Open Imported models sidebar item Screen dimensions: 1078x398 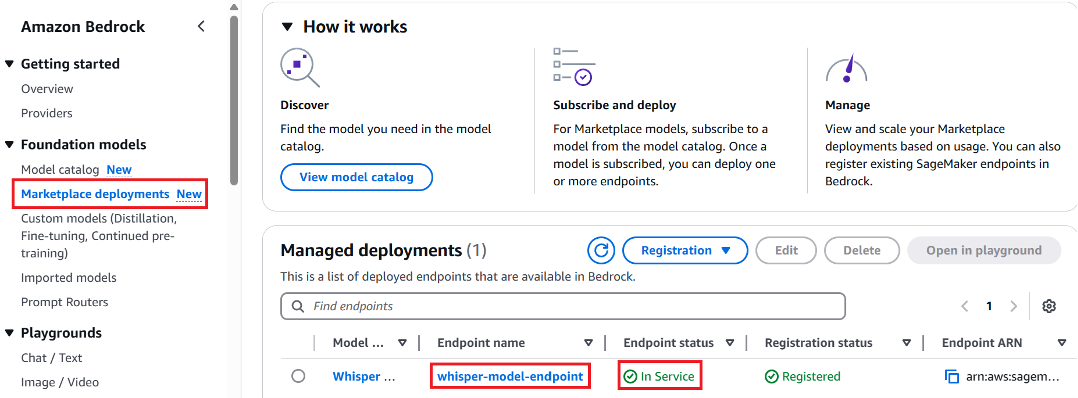pos(69,278)
